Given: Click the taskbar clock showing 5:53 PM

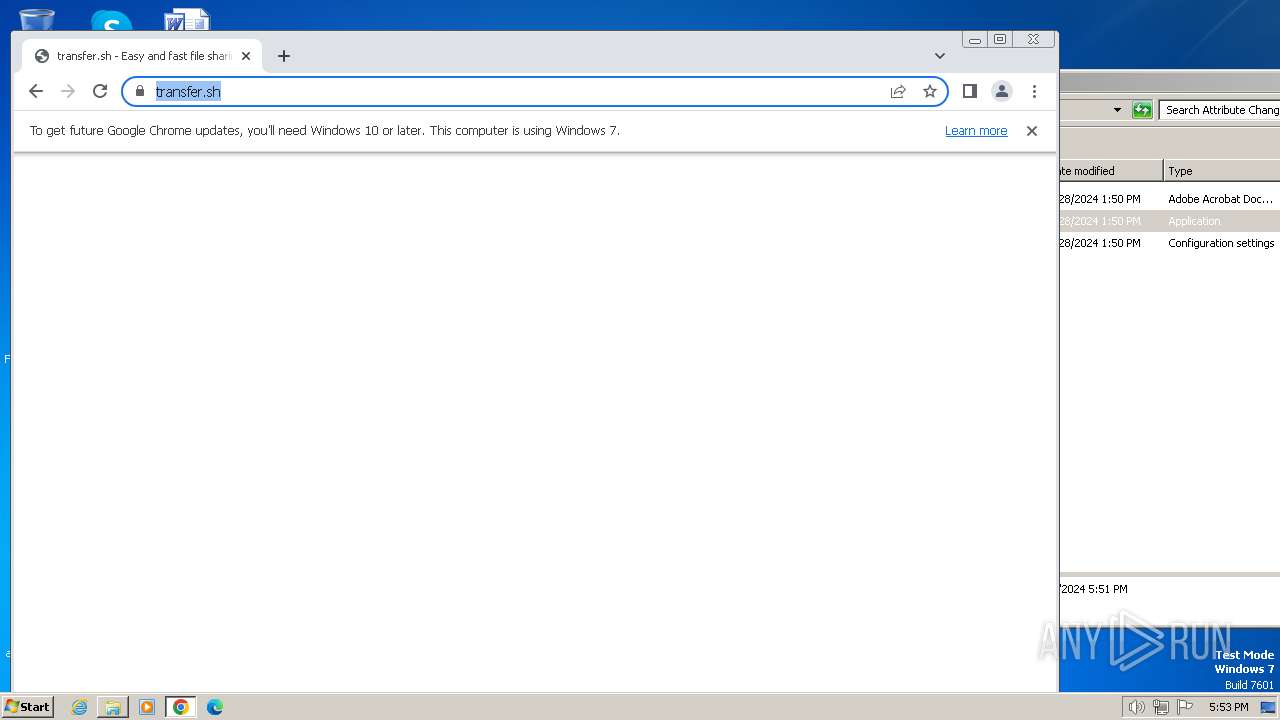Looking at the screenshot, I should 1228,707.
